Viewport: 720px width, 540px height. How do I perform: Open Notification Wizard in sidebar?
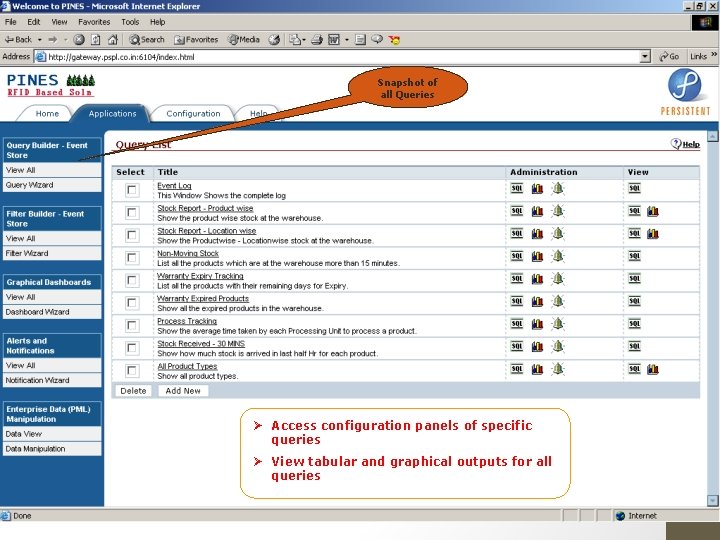52,380
